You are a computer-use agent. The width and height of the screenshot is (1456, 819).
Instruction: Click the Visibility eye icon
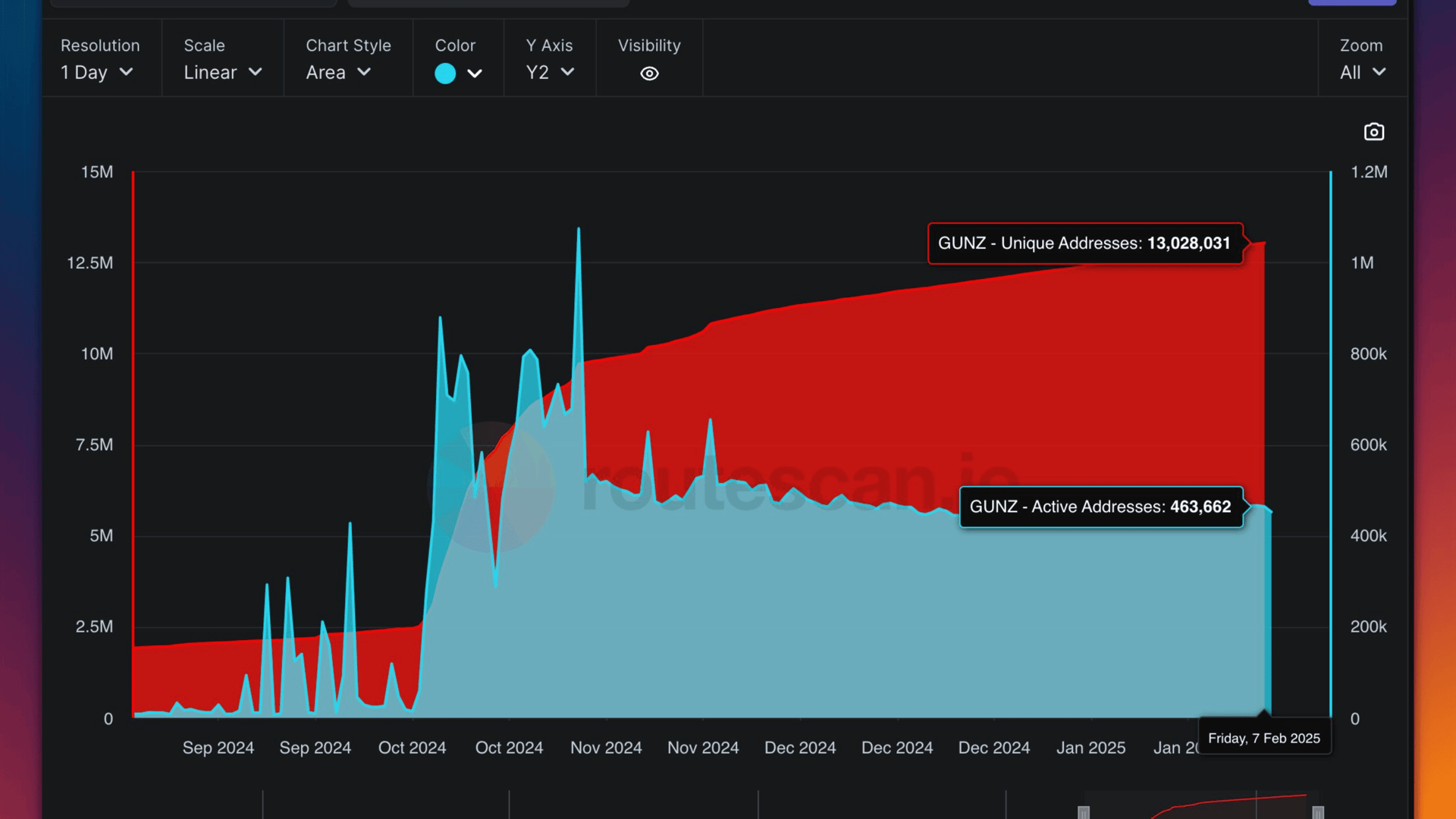pos(649,73)
